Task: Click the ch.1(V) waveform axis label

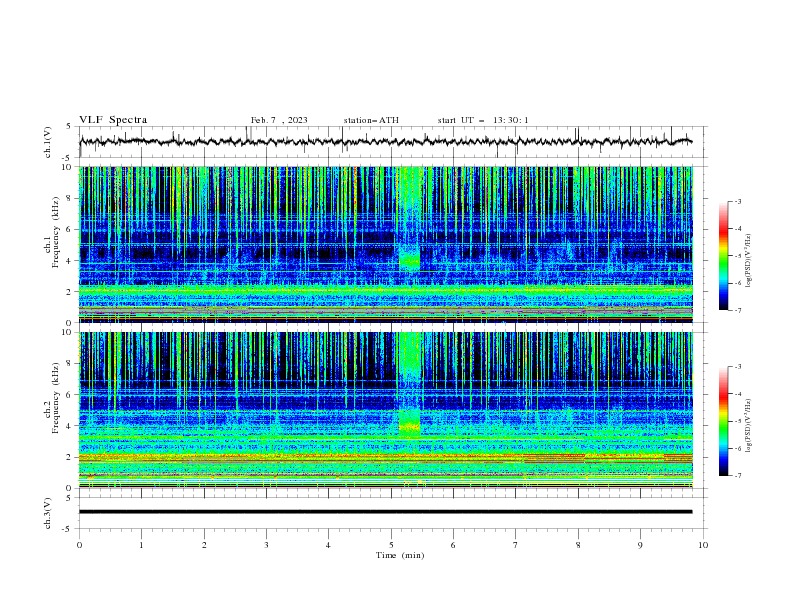Action: coord(48,142)
